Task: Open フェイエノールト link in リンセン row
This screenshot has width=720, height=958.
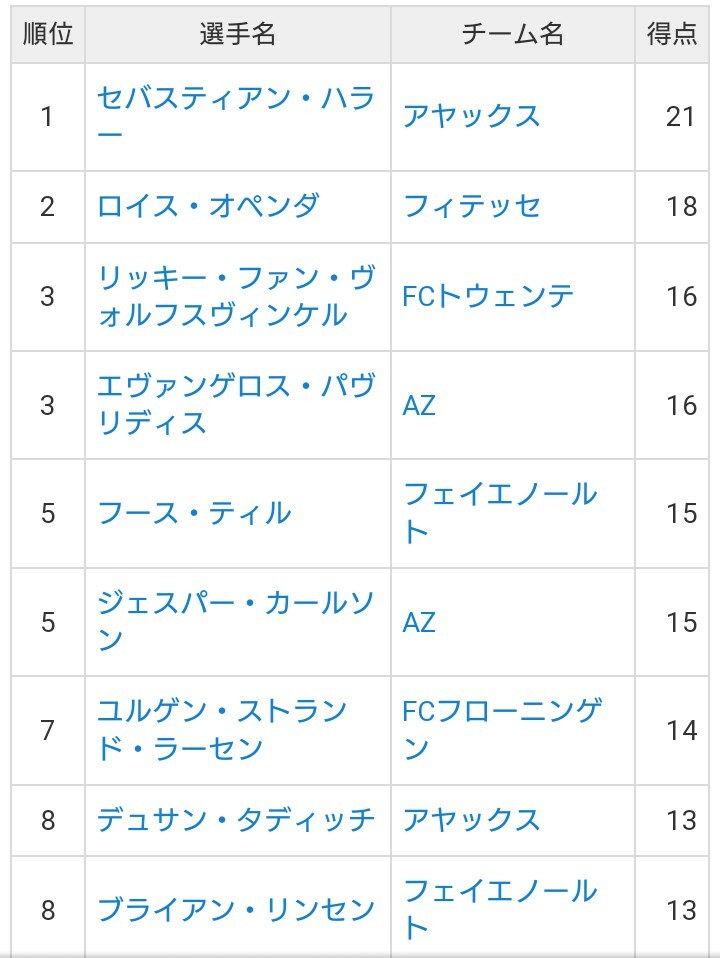Action: click(500, 892)
